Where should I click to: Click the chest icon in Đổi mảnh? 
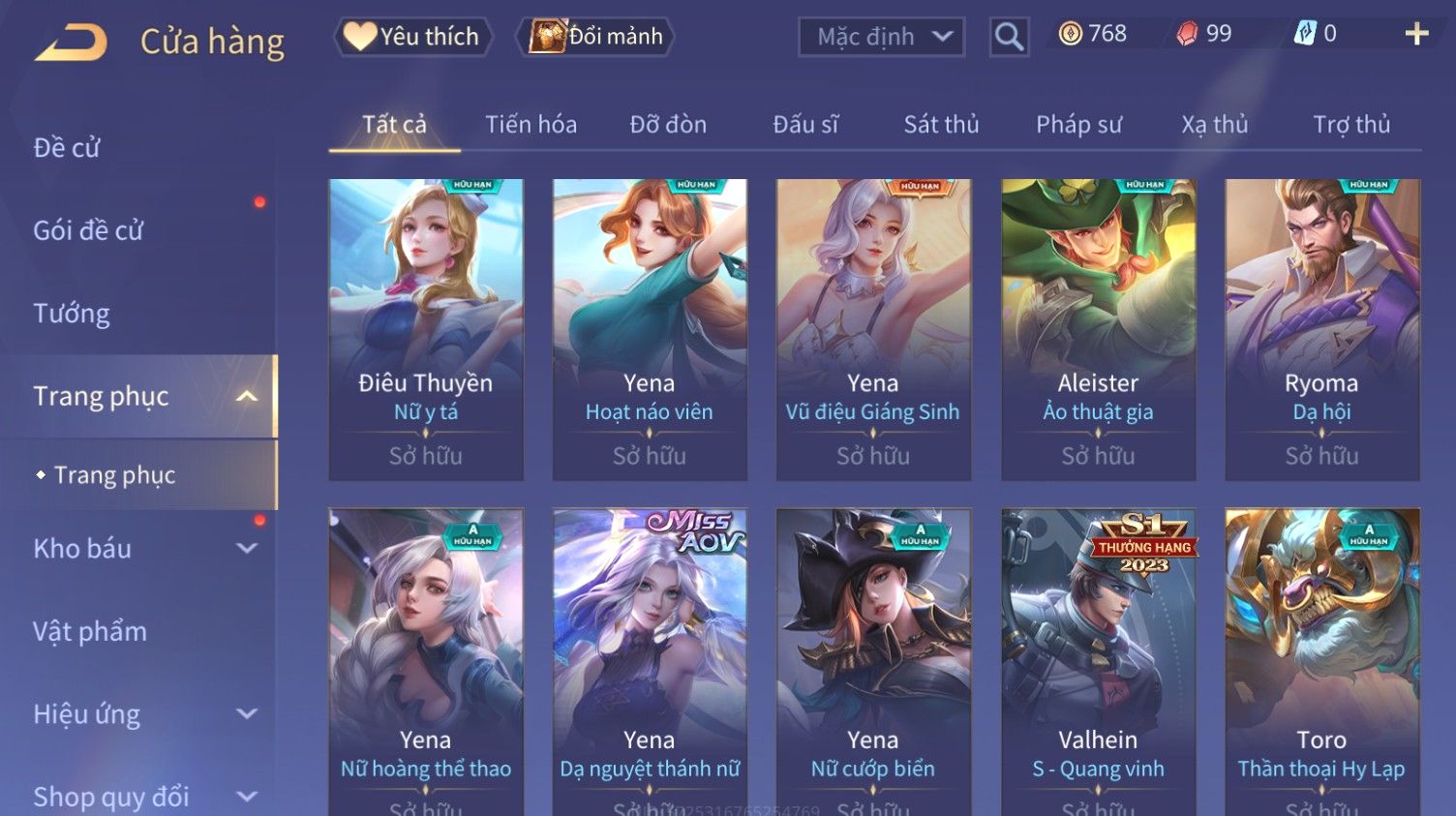pyautogui.click(x=547, y=37)
